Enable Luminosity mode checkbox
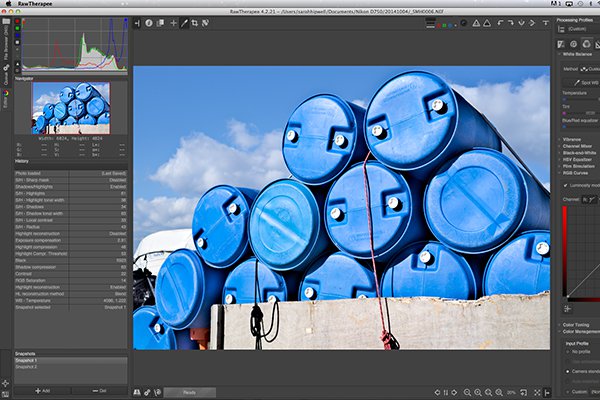This screenshot has width=600, height=400. [567, 185]
